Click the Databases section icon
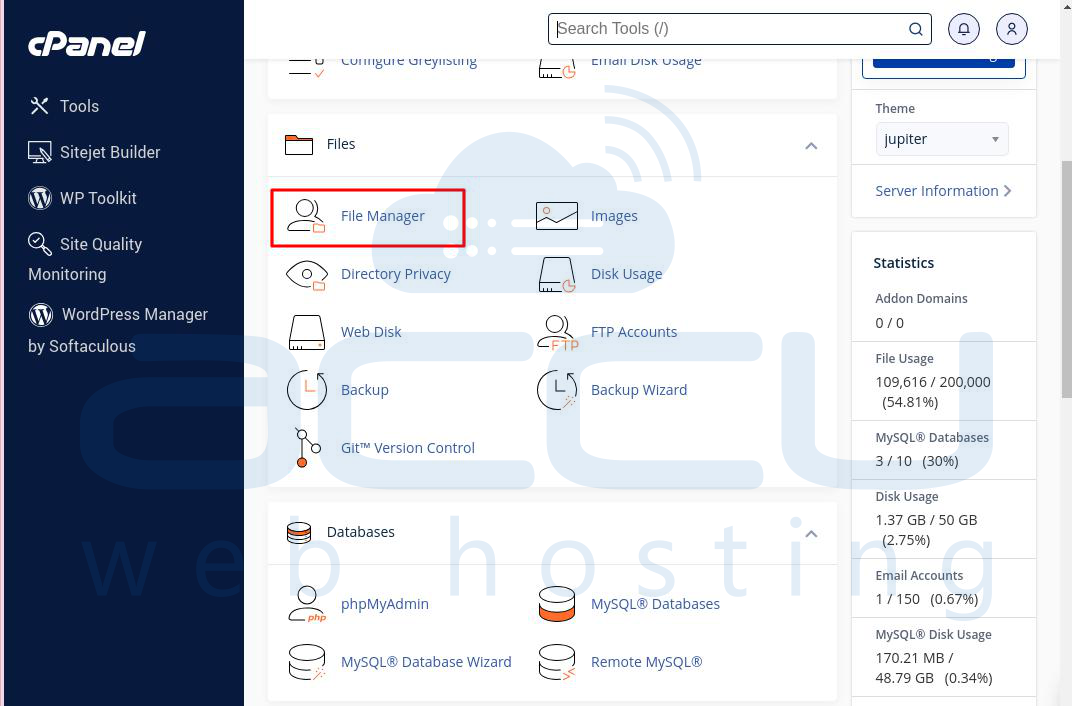1072x706 pixels. 299,532
